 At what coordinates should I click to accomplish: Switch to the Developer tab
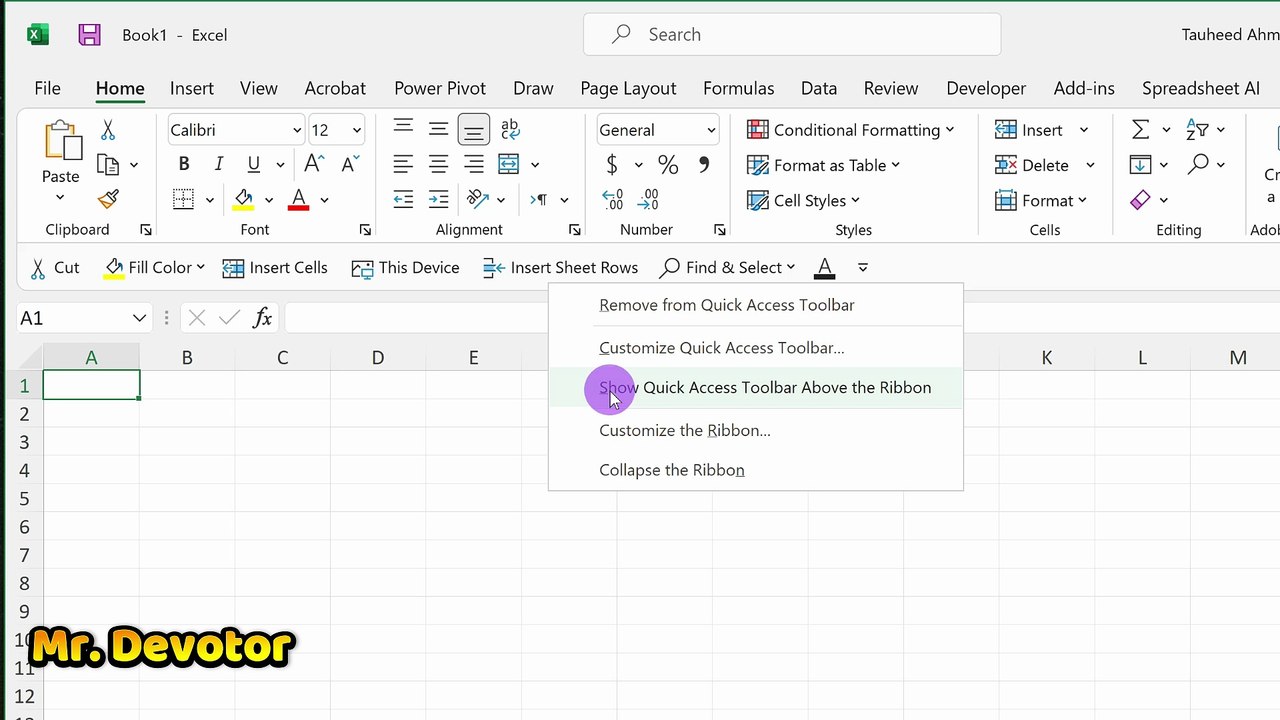pos(986,88)
